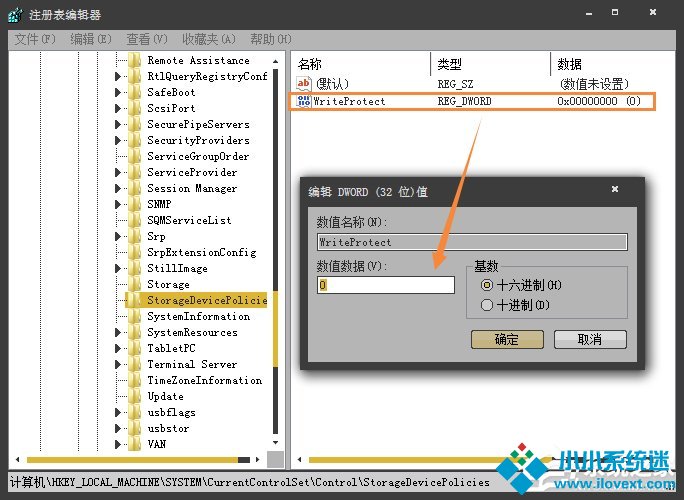
Task: Open the 编辑(E) menu
Action: pos(91,39)
